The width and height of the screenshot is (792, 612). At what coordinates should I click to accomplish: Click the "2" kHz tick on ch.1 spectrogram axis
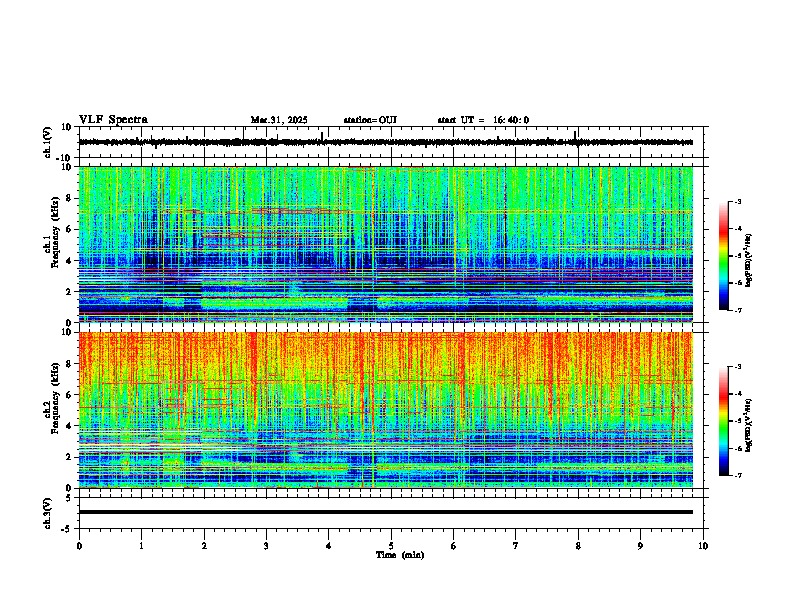[69, 291]
